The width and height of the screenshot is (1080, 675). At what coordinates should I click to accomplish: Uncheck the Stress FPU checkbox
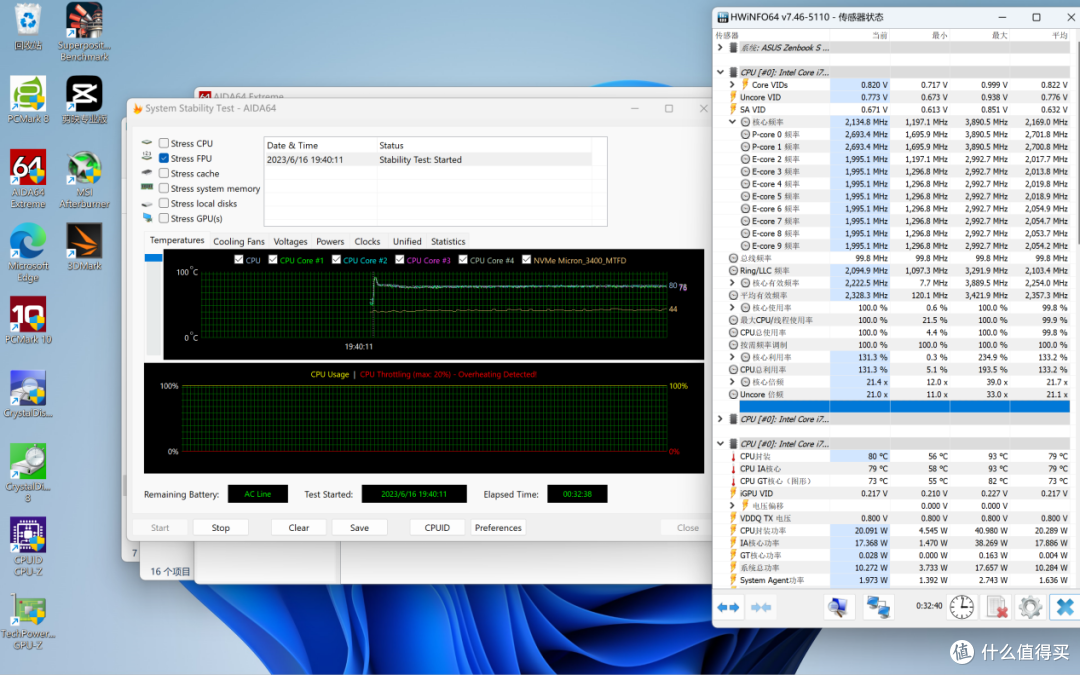(x=164, y=158)
